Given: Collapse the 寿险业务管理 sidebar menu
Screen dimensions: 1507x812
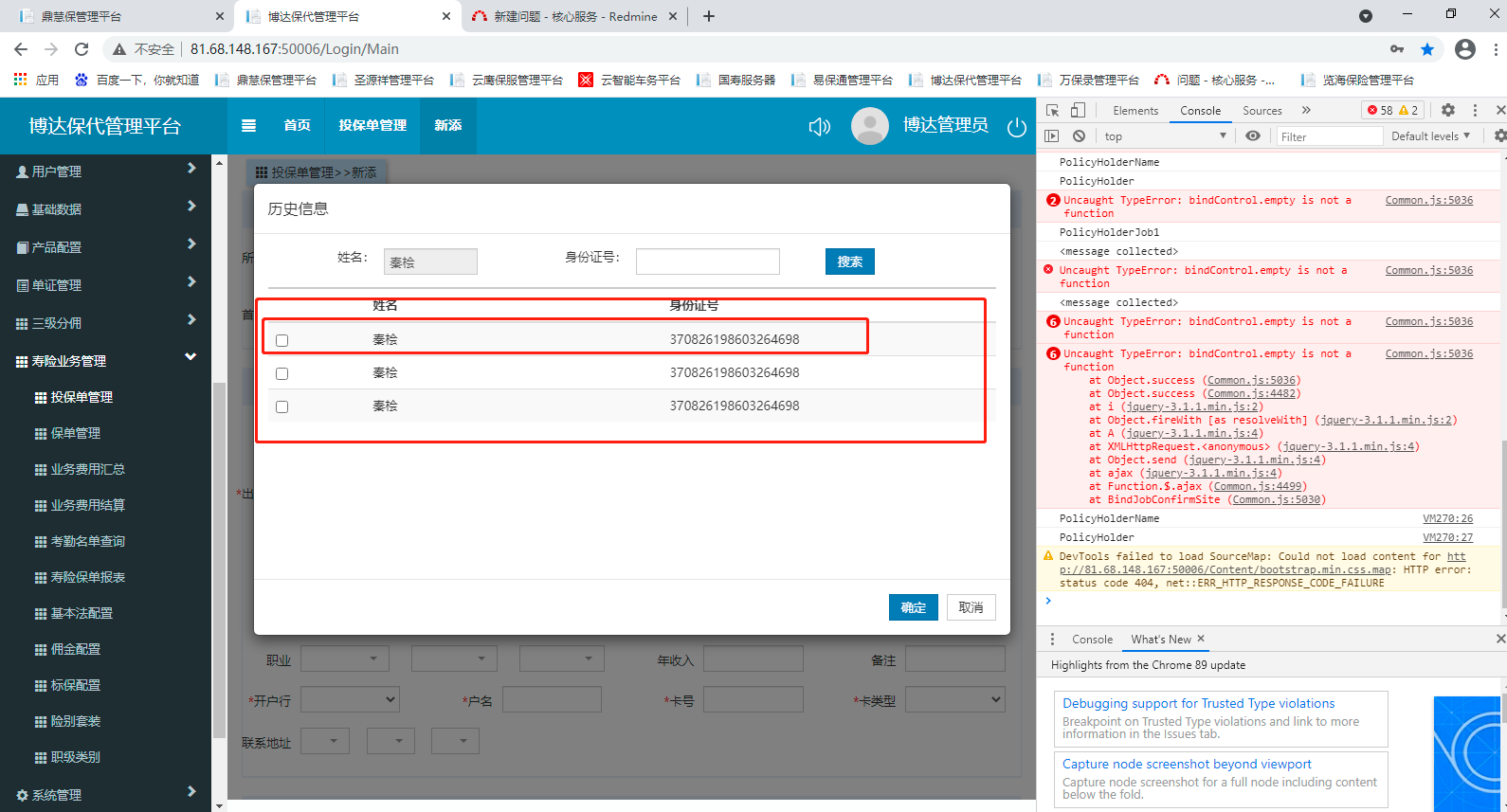Looking at the screenshot, I should 106,361.
